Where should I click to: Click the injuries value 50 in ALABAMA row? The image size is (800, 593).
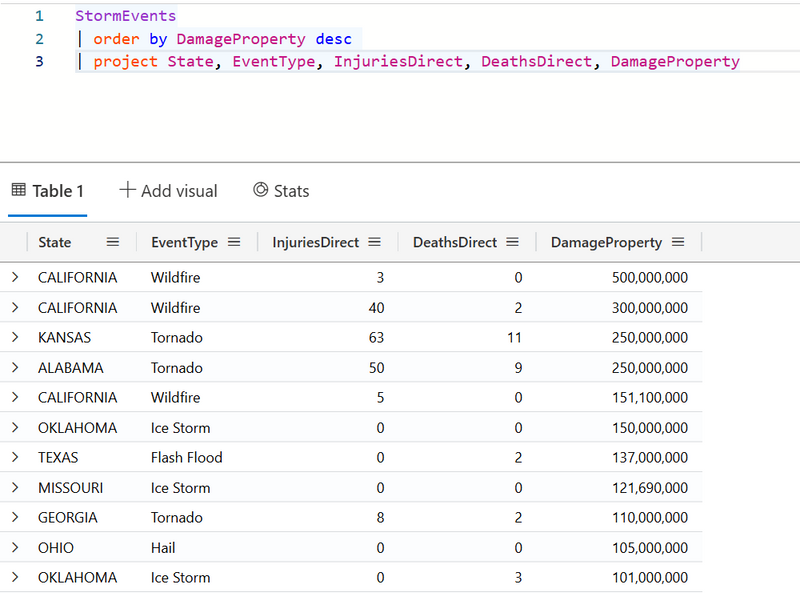(376, 367)
